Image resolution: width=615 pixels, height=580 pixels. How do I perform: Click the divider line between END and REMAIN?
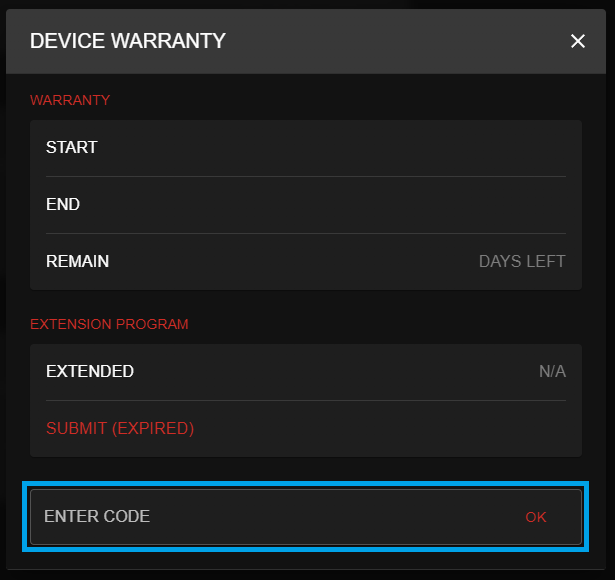[306, 233]
